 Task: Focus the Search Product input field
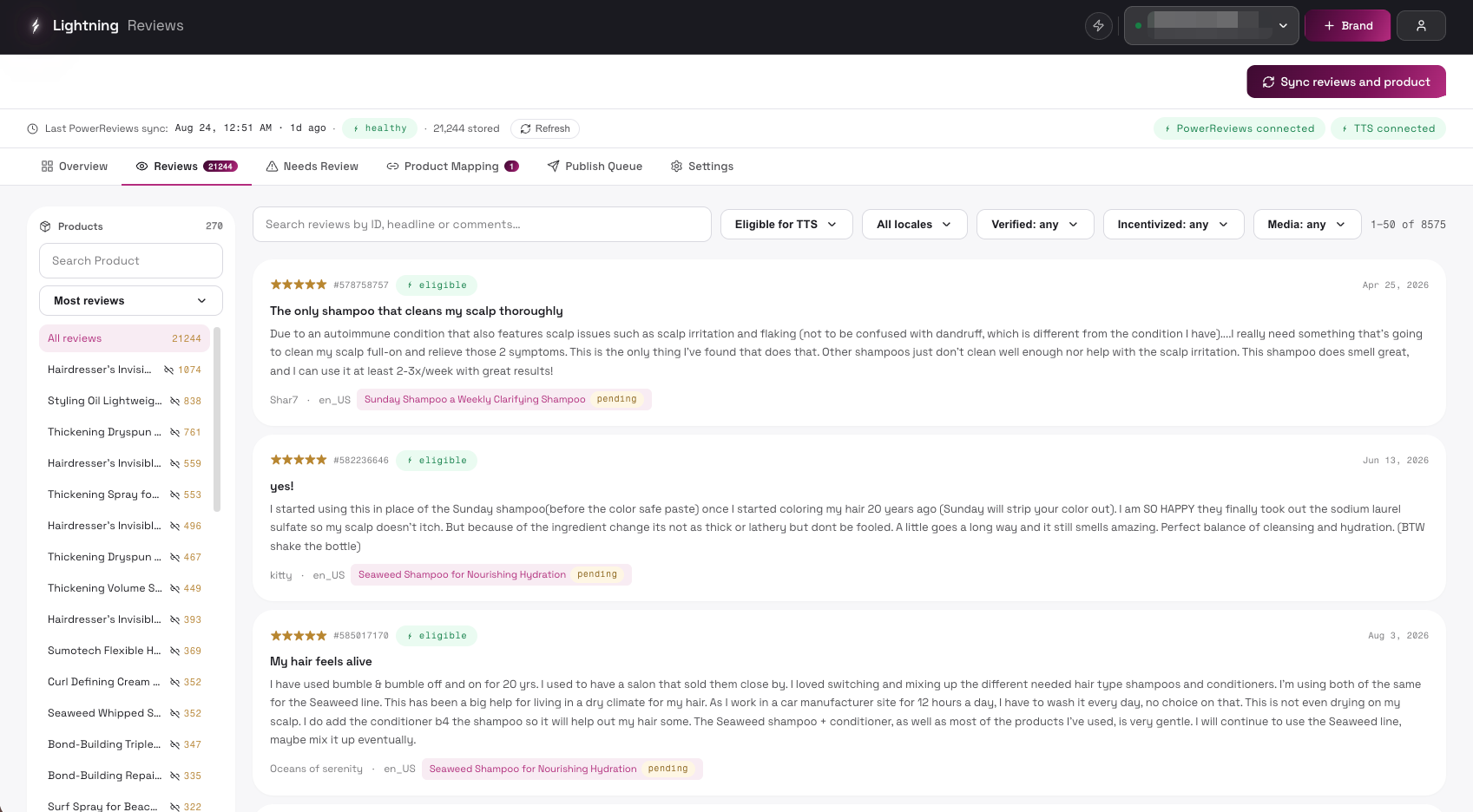(131, 261)
